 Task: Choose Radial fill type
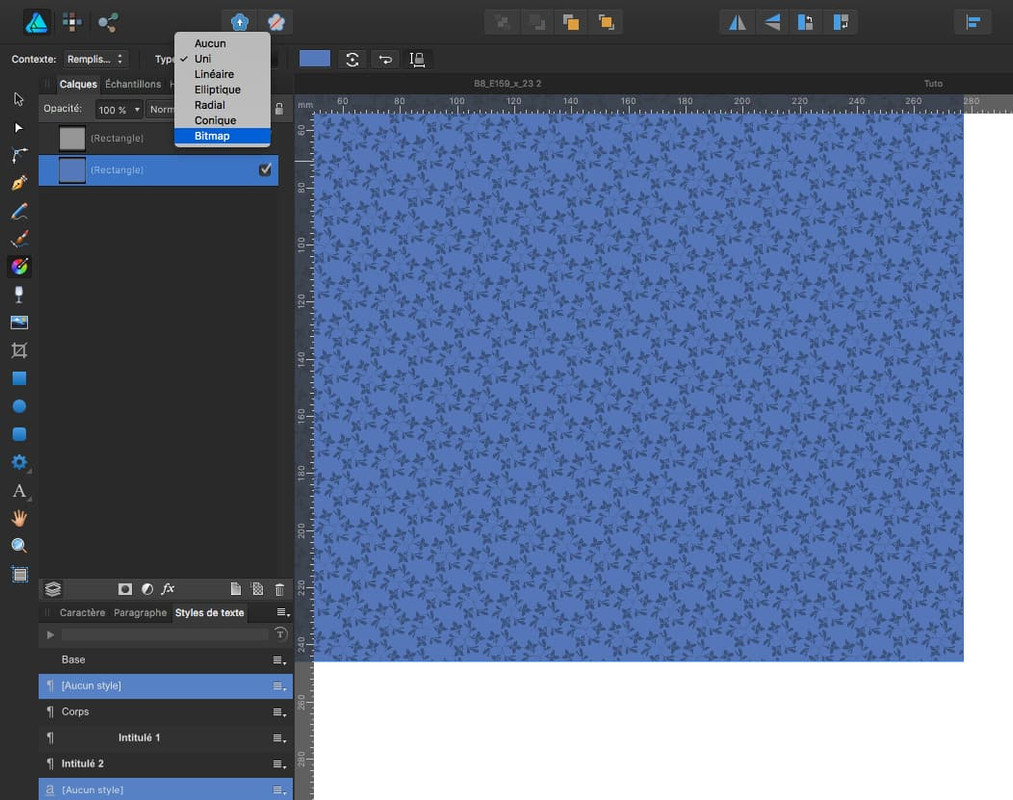[222, 105]
